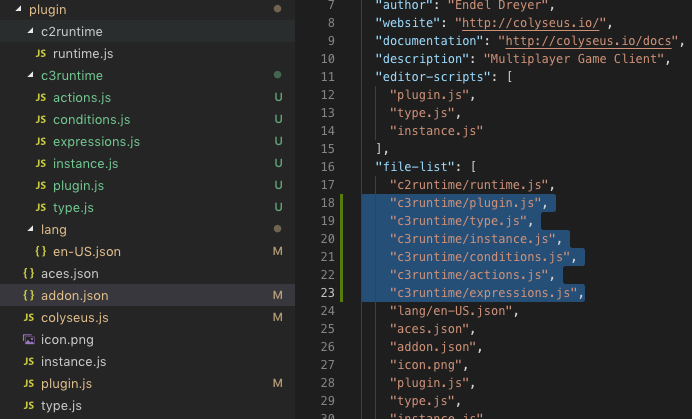Collapse the c3runtime folder arrow
The height and width of the screenshot is (419, 692).
click(x=30, y=75)
